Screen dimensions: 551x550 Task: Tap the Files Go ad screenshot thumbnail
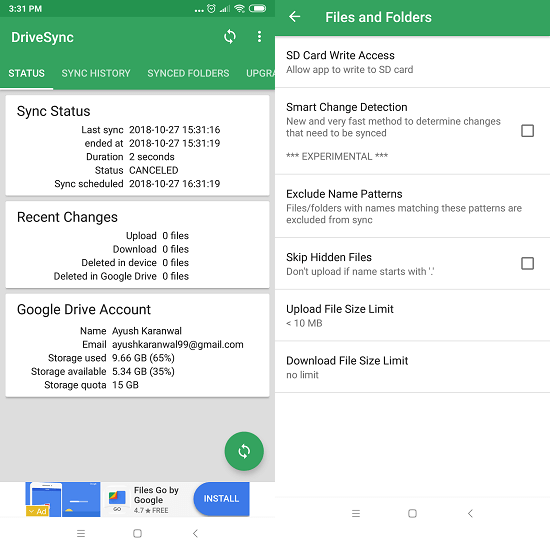click(63, 499)
